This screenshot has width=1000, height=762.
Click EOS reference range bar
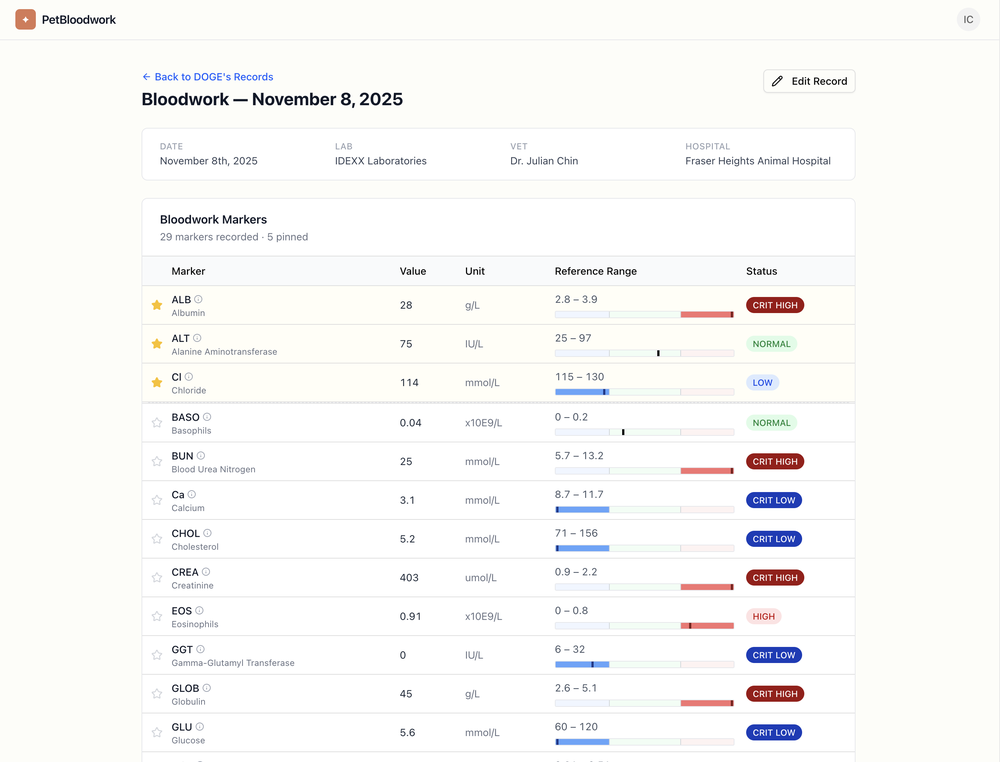[644, 626]
